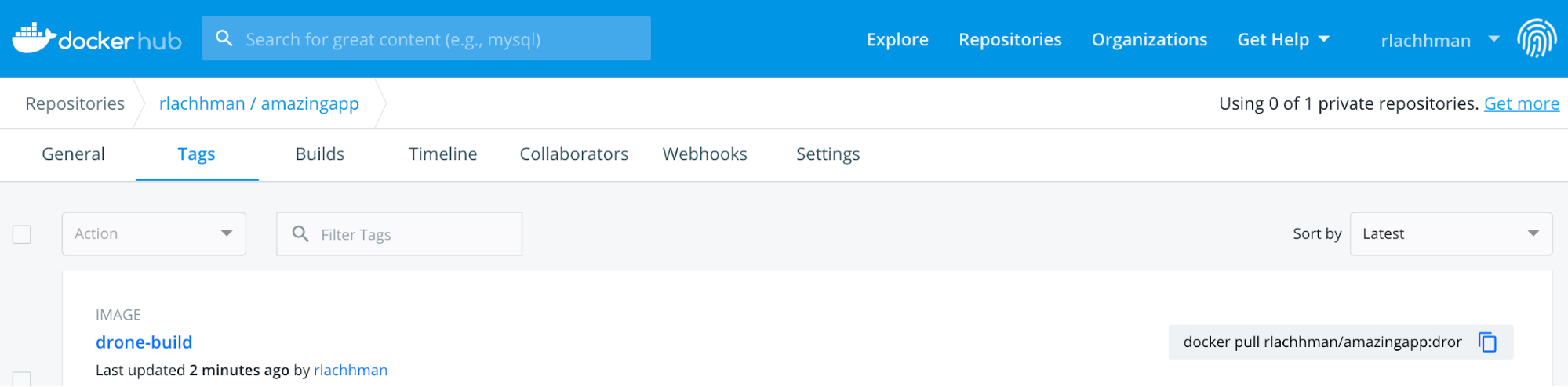The image size is (1568, 387).
Task: Open the General tab
Action: pos(73,154)
